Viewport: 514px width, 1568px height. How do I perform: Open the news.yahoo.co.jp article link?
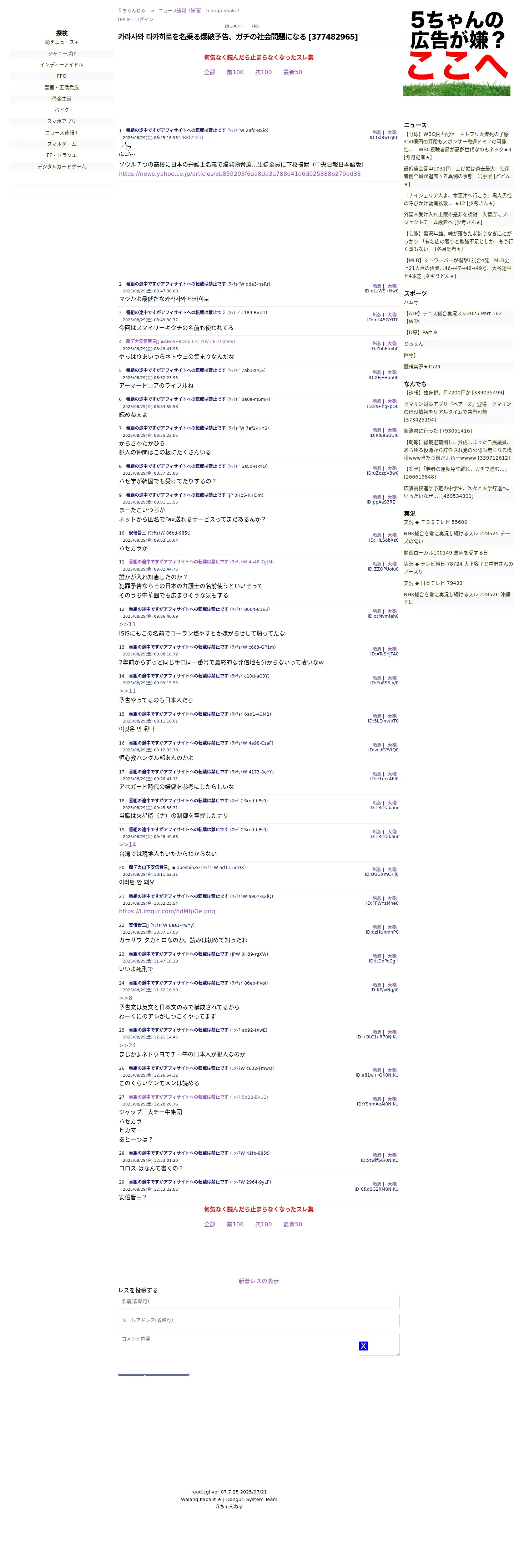240,173
